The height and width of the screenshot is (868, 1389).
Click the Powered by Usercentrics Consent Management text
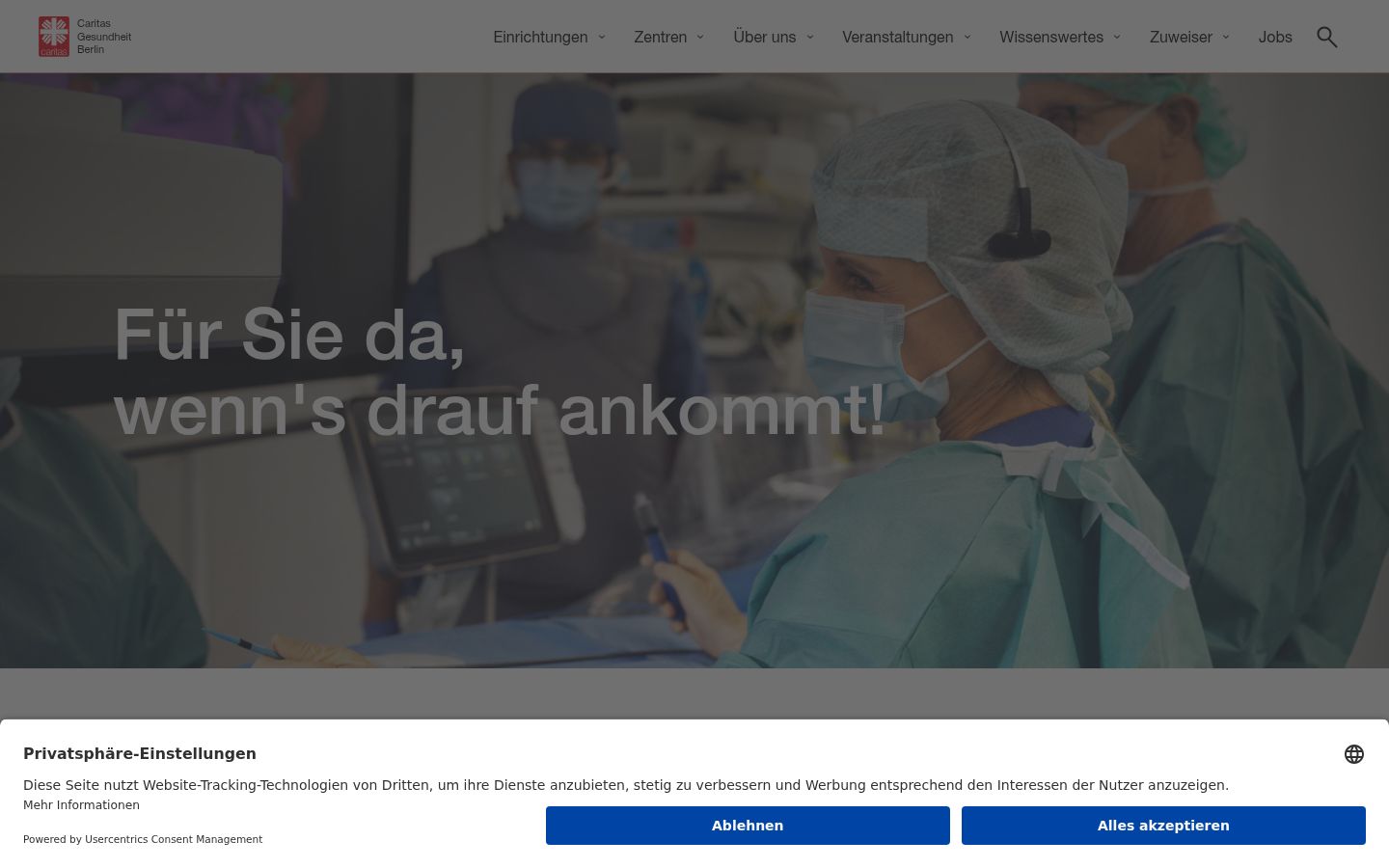click(x=143, y=839)
